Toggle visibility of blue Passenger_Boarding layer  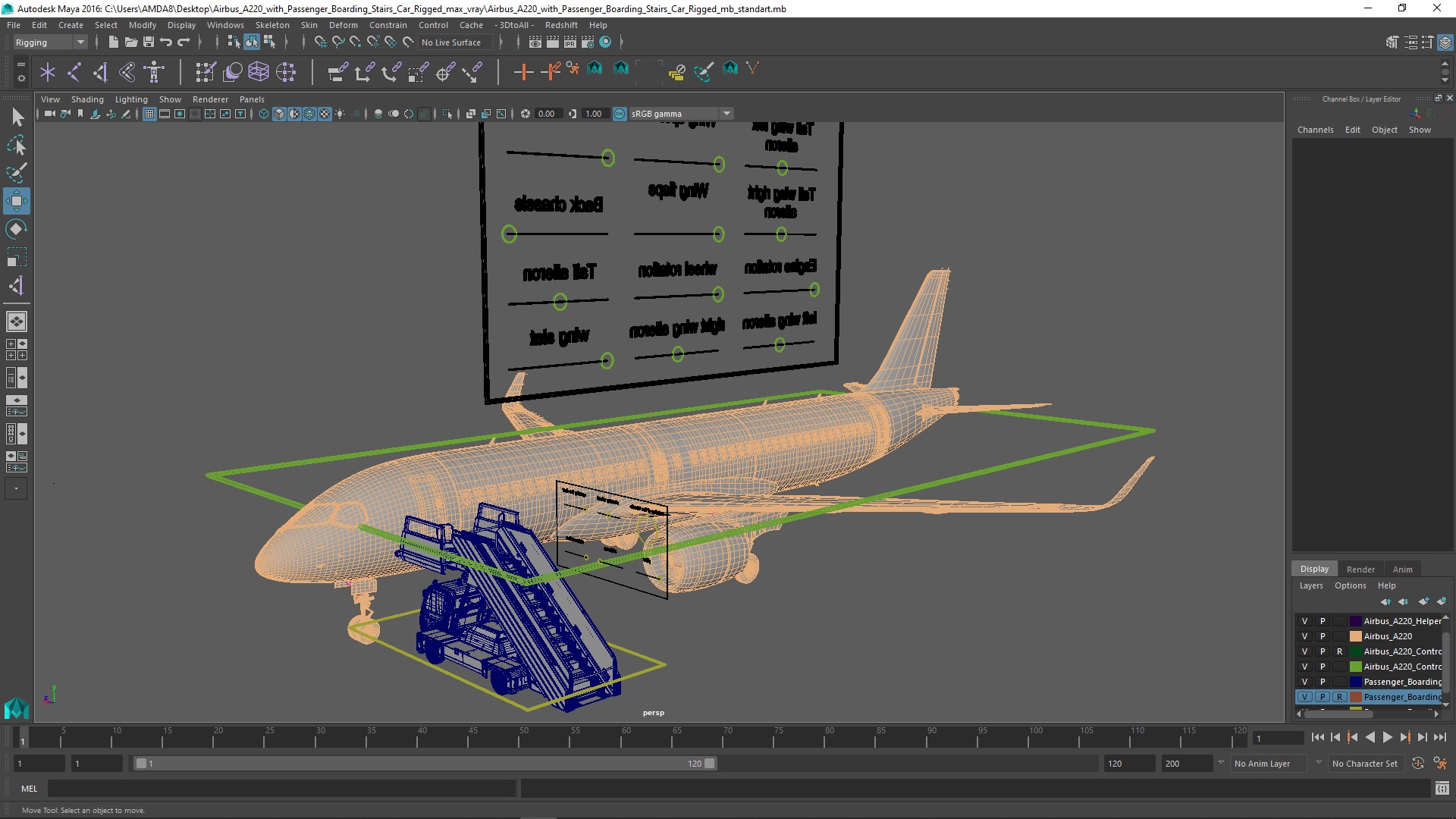1305,682
